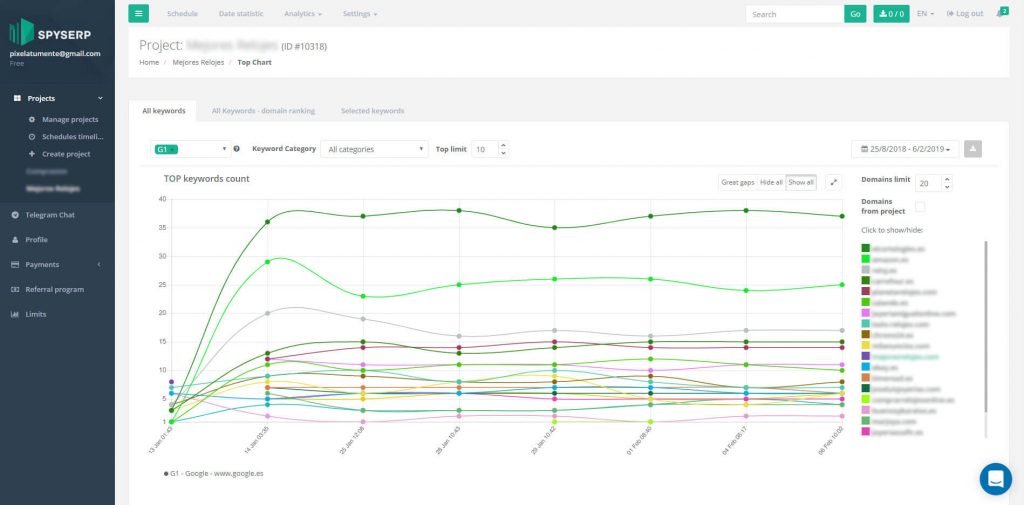Open Schedule in top navigation
The width and height of the screenshot is (1024, 505).
click(182, 14)
